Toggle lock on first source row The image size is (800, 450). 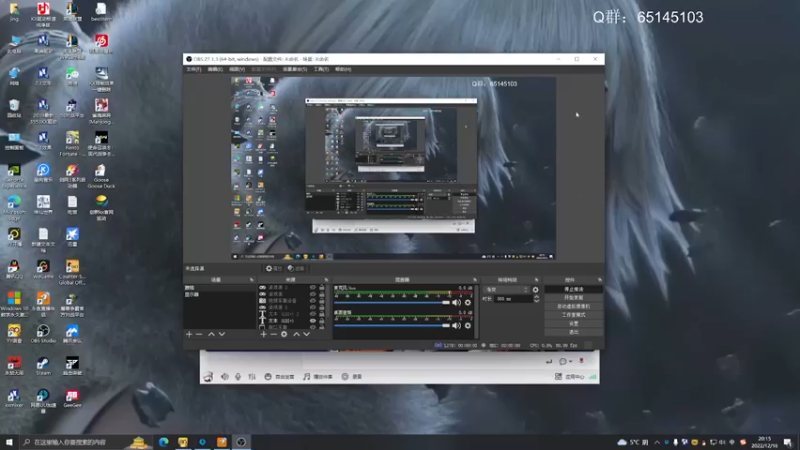(x=322, y=287)
